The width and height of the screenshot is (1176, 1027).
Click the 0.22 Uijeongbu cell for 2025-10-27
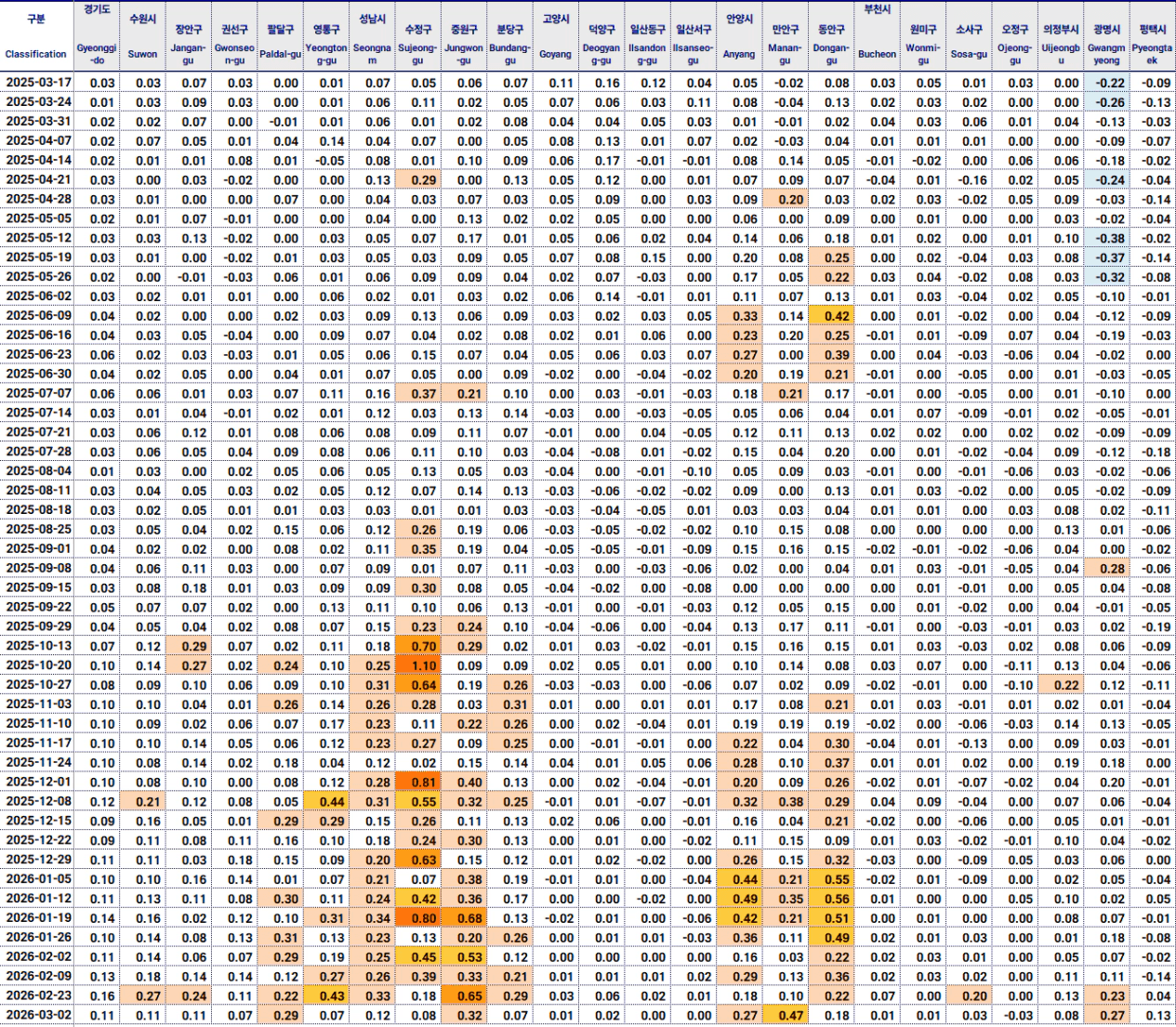(x=1061, y=685)
